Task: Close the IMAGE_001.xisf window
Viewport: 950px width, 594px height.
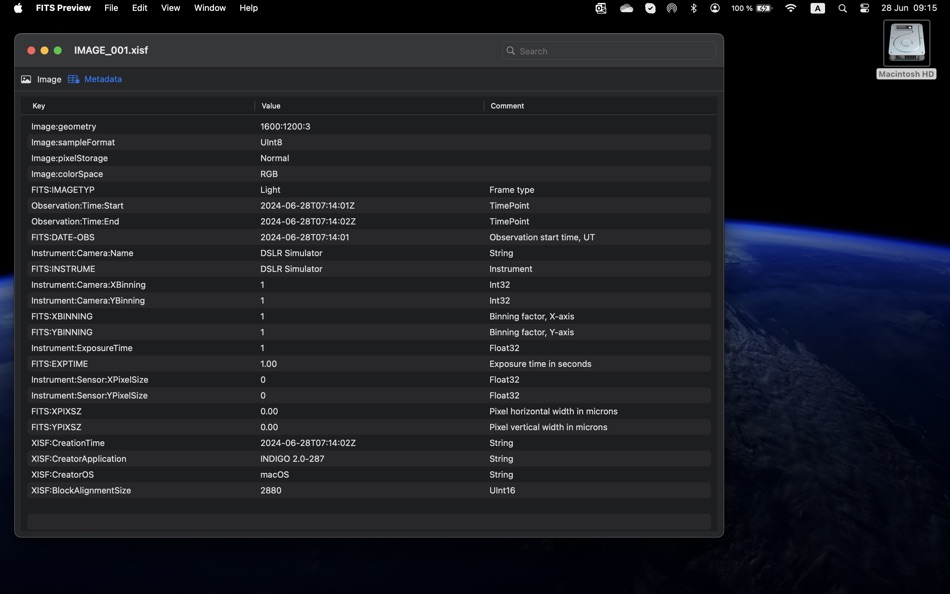Action: point(31,50)
